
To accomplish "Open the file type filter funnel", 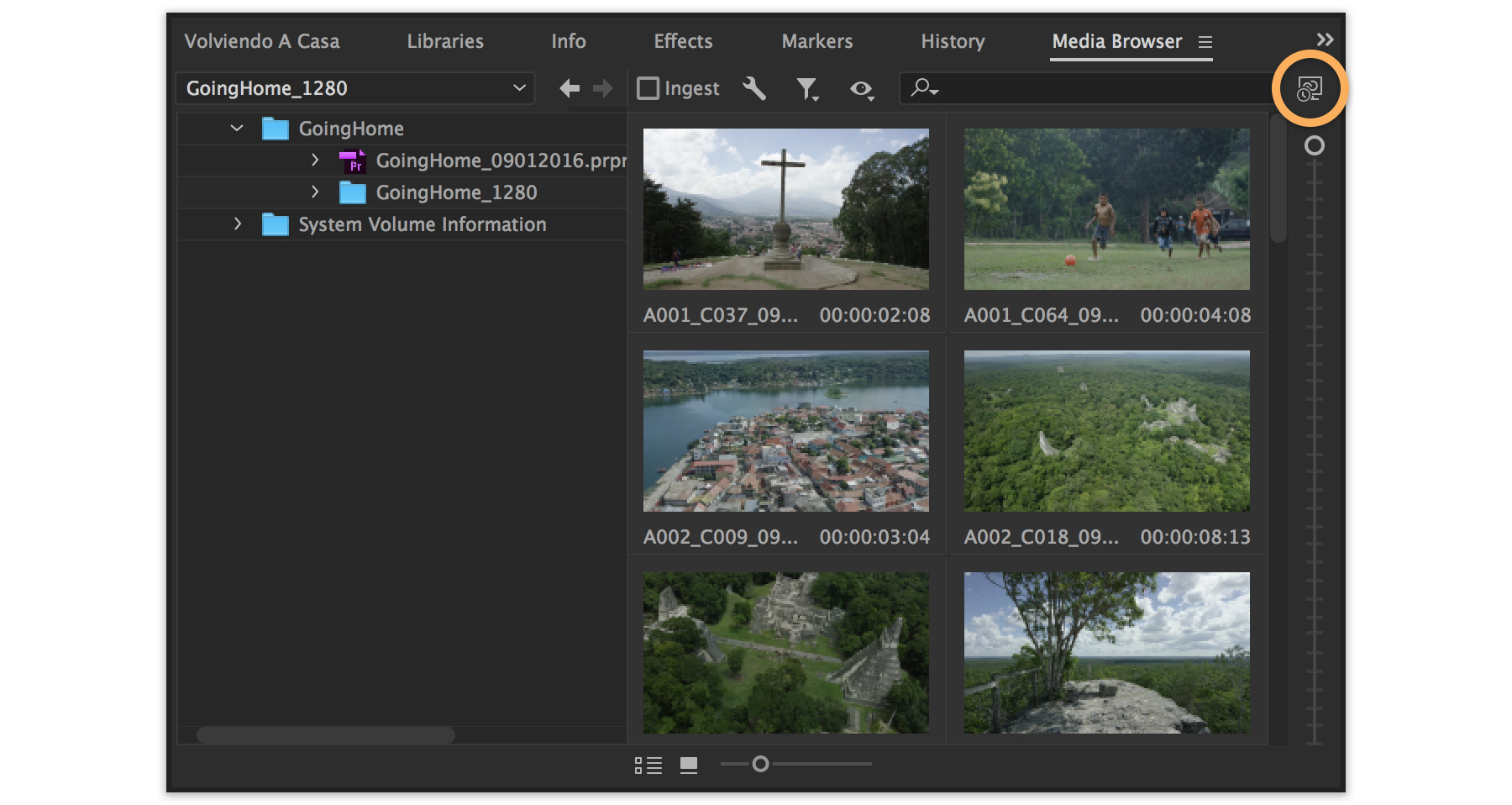I will (x=807, y=88).
